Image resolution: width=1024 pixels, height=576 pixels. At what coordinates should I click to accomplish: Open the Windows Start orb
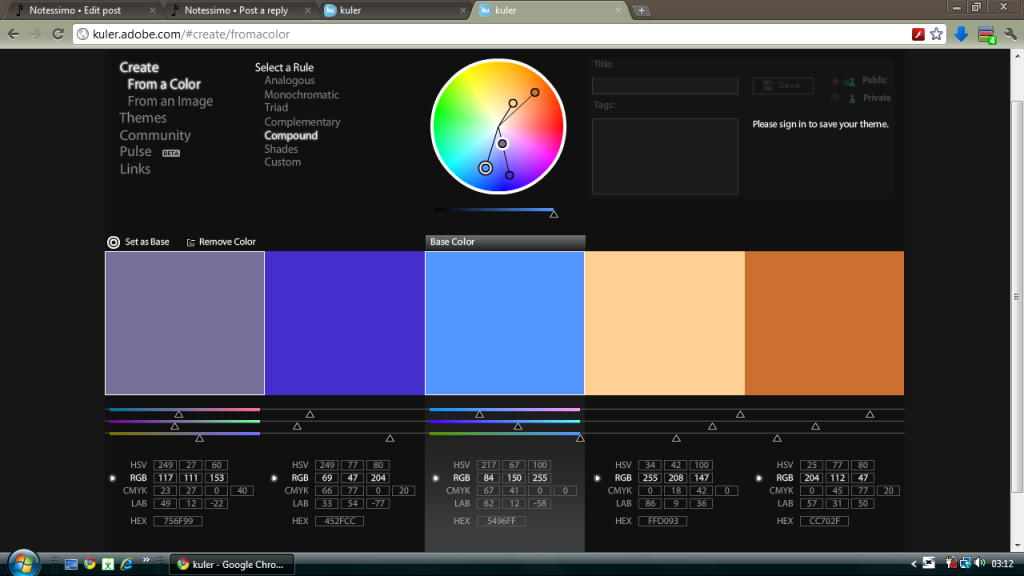pyautogui.click(x=24, y=563)
